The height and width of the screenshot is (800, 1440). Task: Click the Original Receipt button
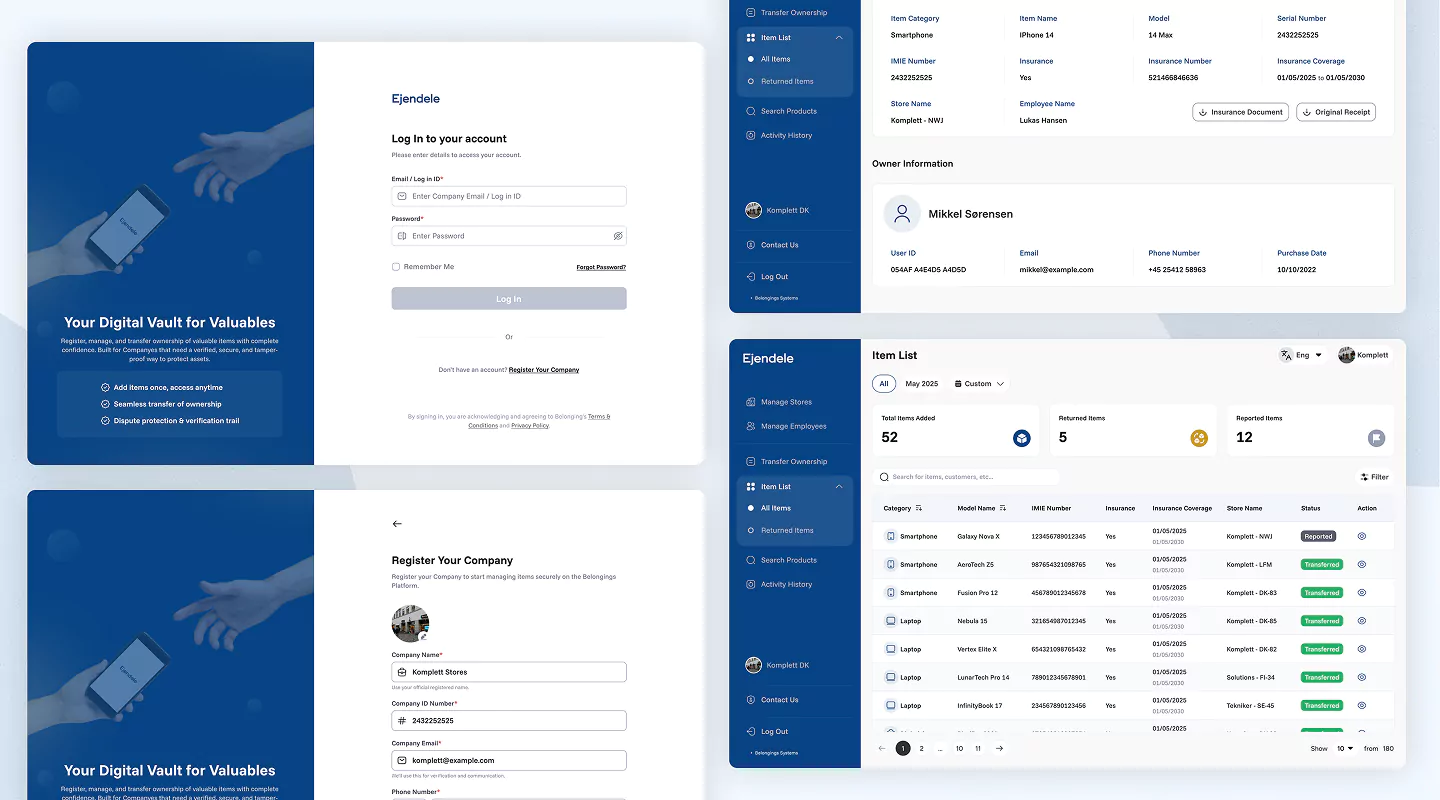[1336, 112]
